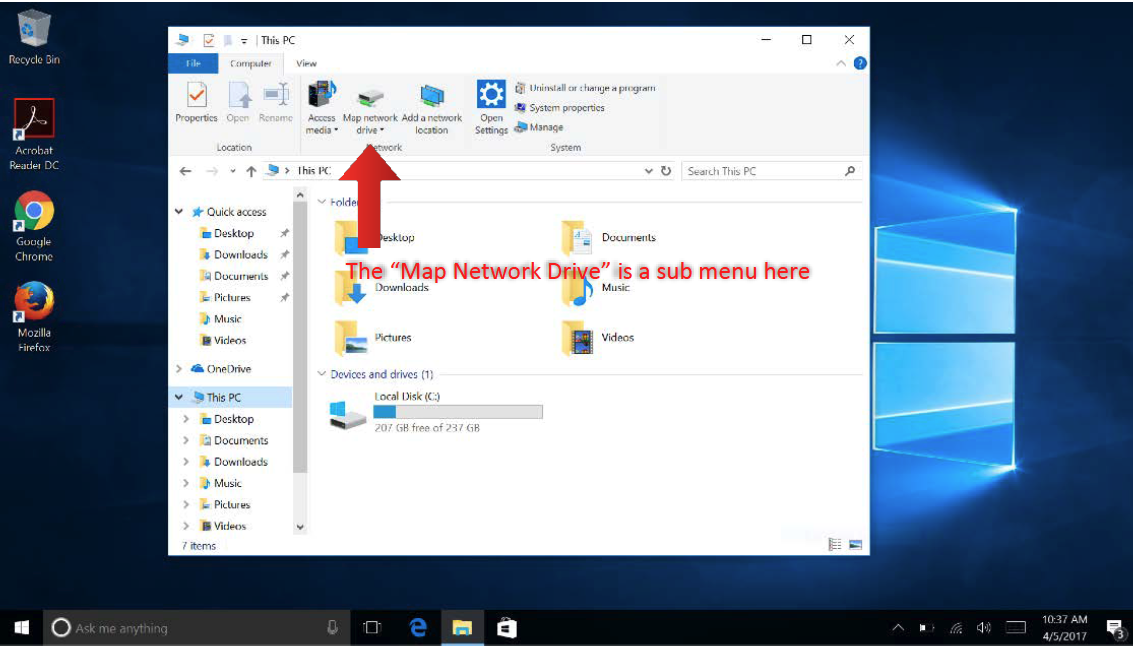The height and width of the screenshot is (646, 1133).
Task: Switch to Large icons view in status bar
Action: click(x=856, y=545)
